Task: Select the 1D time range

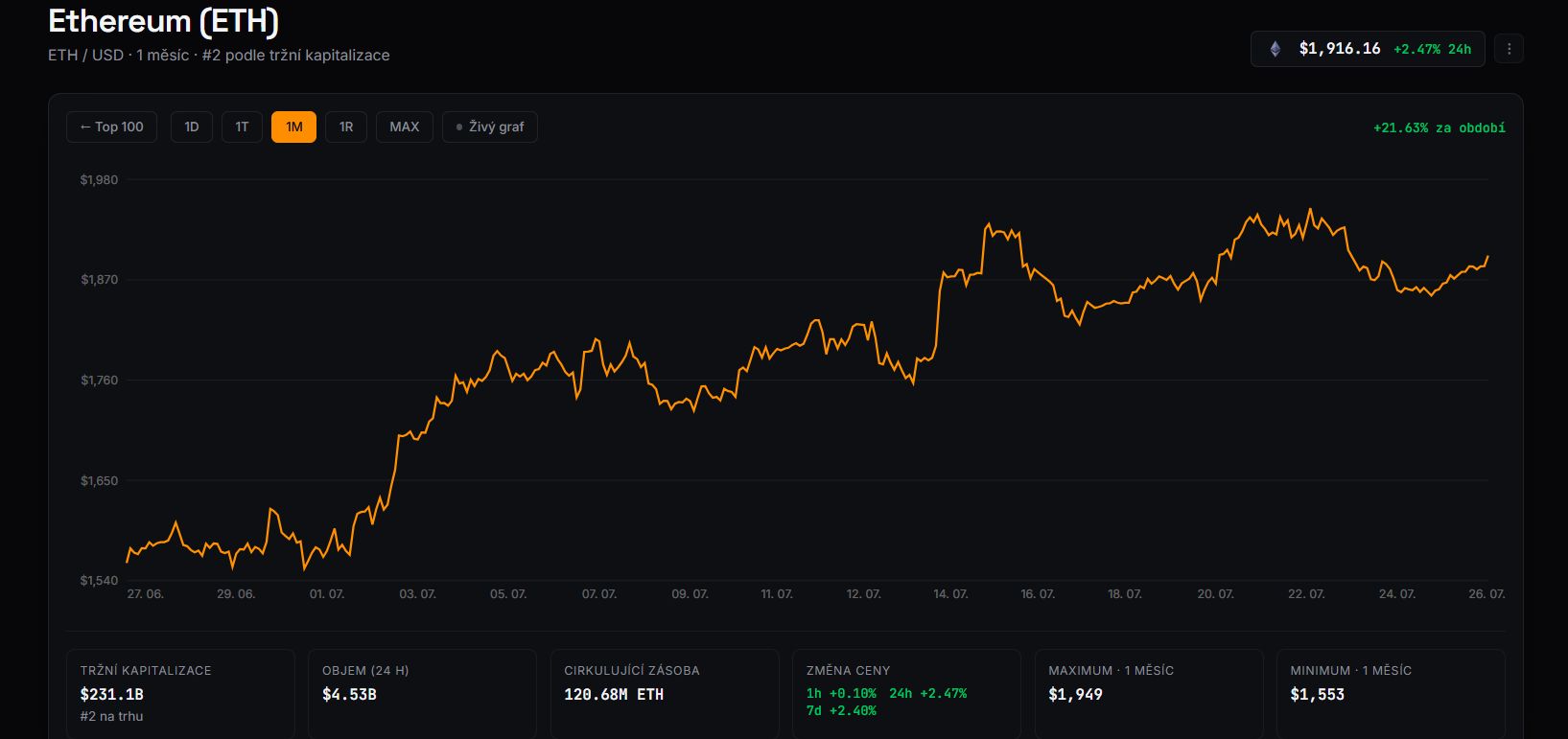Action: coord(192,127)
